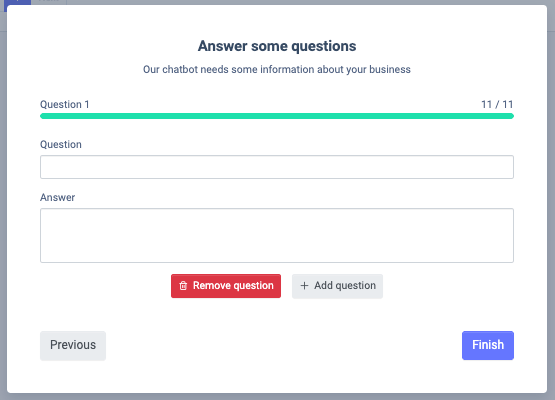555x400 pixels.
Task: Click the dimmed backdrop outside the dialog
Action: (551, 212)
